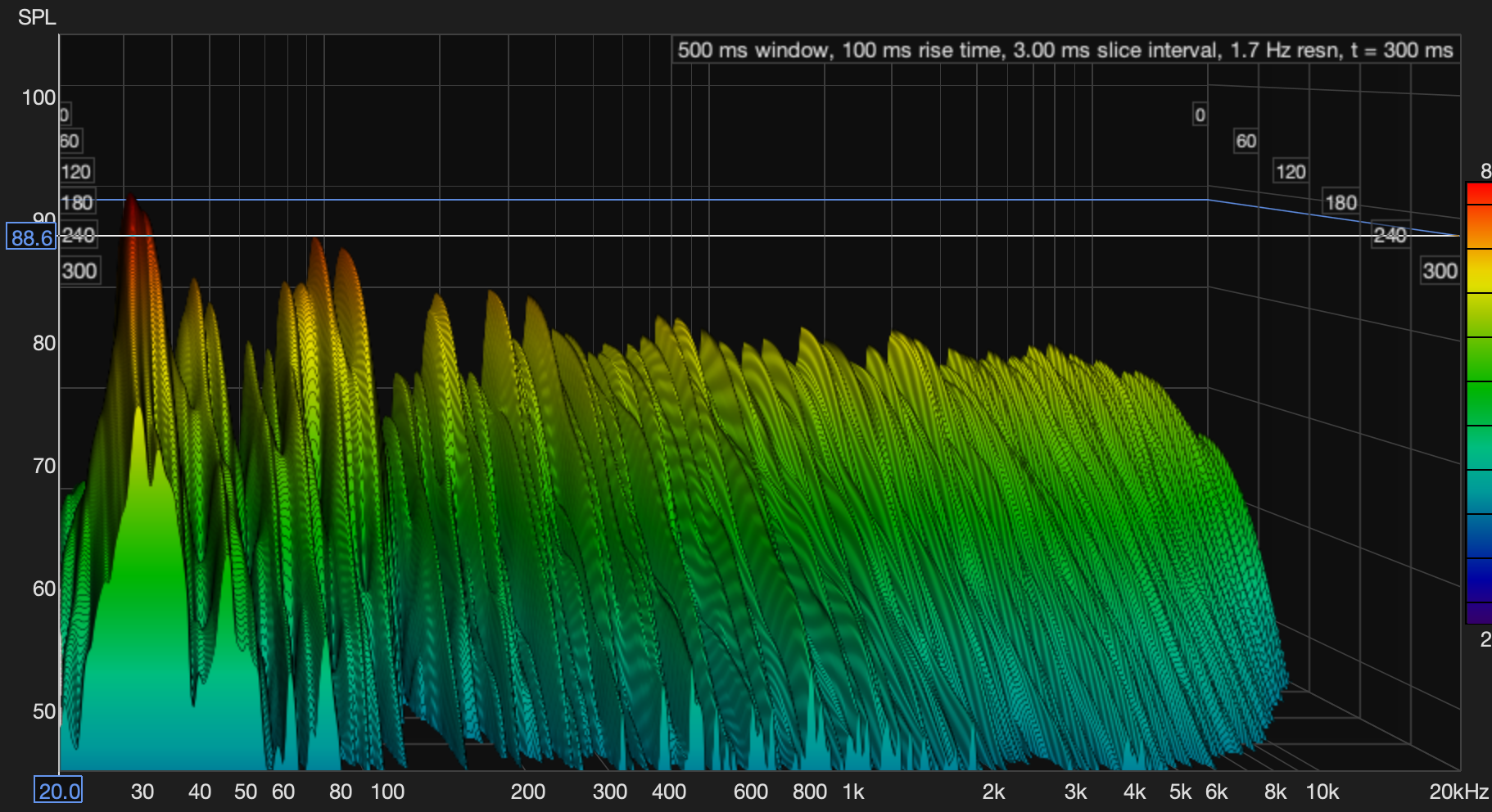1492x812 pixels.
Task: Click the 100 dB label on the SPL axis
Action: [38, 98]
